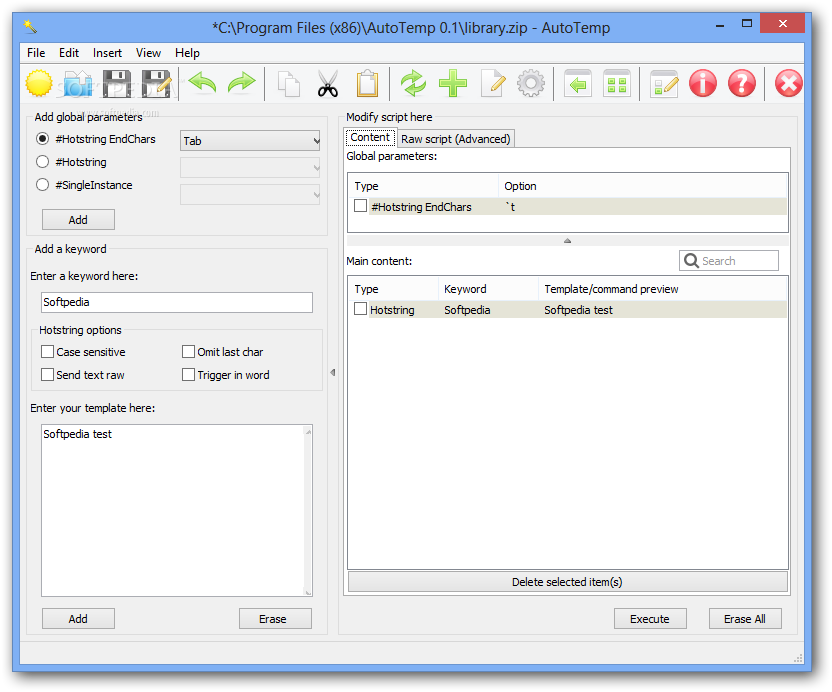Click inside the template text area
832x692 pixels.
(177, 510)
